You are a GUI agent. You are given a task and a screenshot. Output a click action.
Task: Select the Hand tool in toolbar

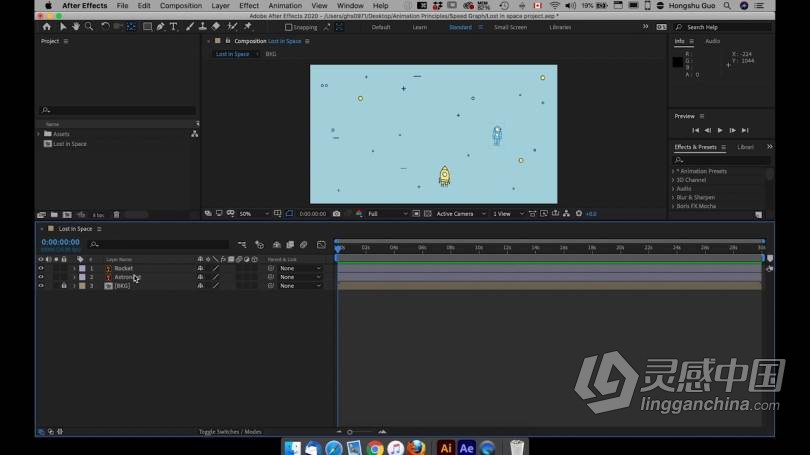[x=76, y=27]
